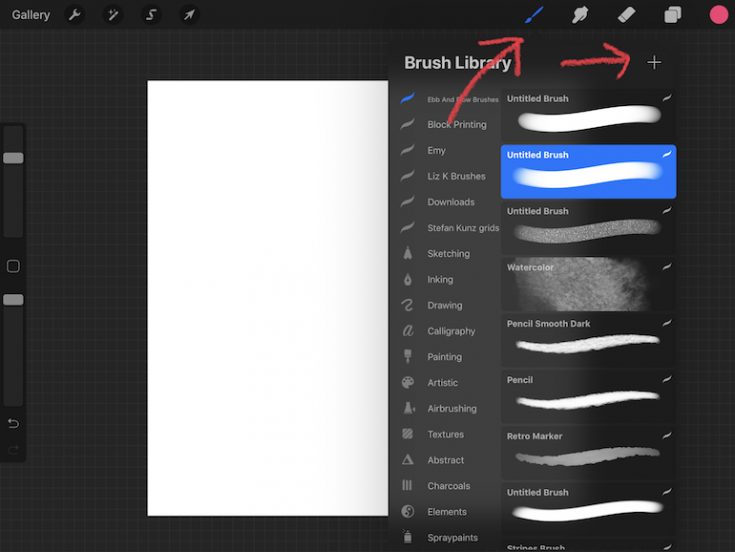Select the Smudge tool
Screen dimensions: 735x552
(579, 15)
